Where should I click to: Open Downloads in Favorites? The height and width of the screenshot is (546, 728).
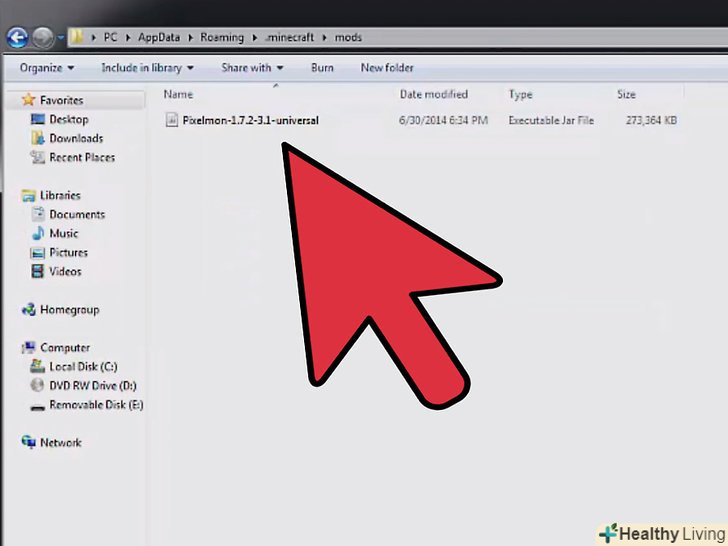tap(76, 138)
